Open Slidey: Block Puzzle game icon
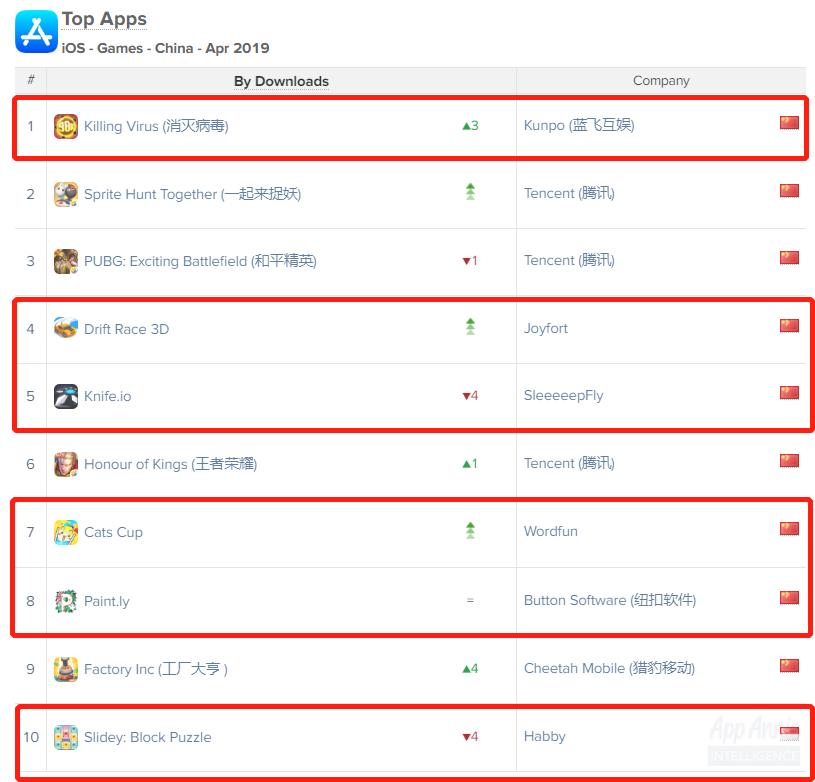This screenshot has height=782, width=815. tap(66, 738)
